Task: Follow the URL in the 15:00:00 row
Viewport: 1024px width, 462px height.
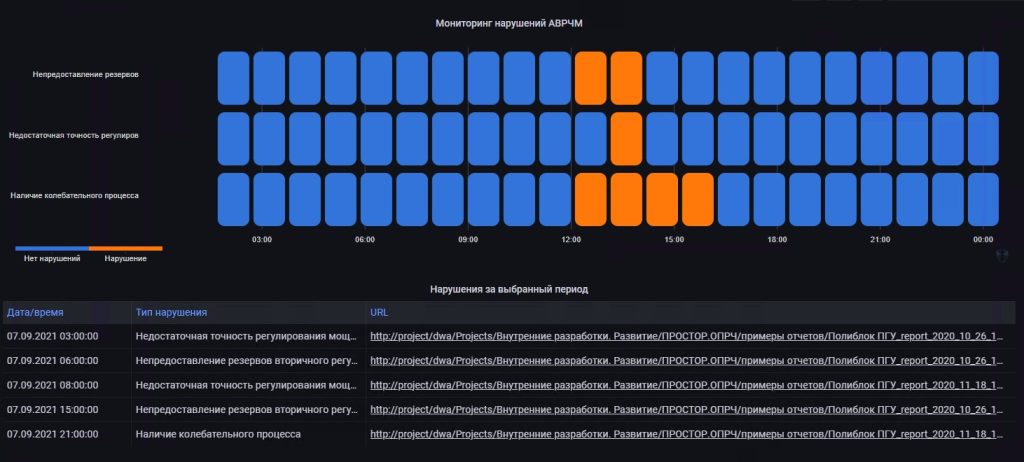Action: coord(690,410)
